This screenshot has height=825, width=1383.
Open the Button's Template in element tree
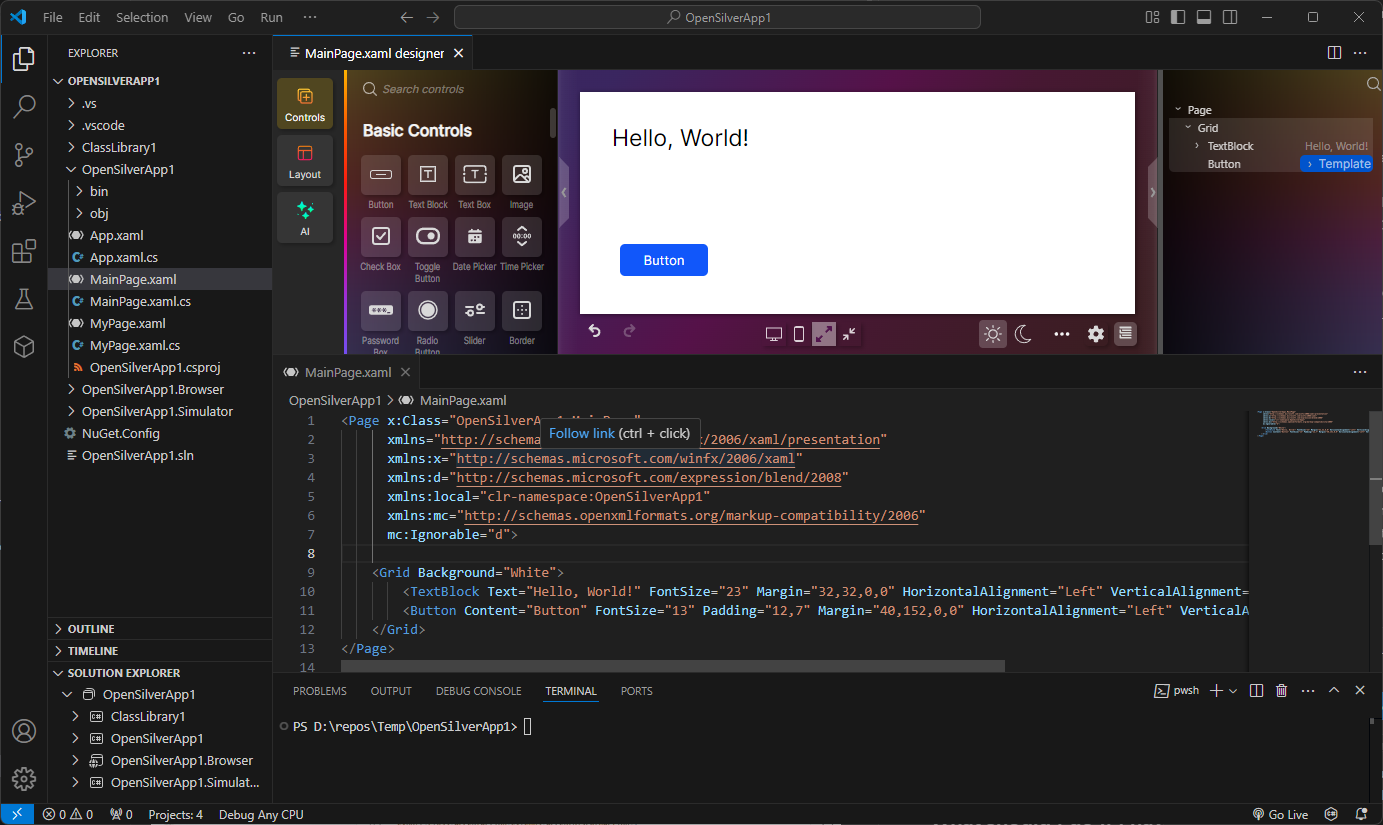(x=1336, y=163)
